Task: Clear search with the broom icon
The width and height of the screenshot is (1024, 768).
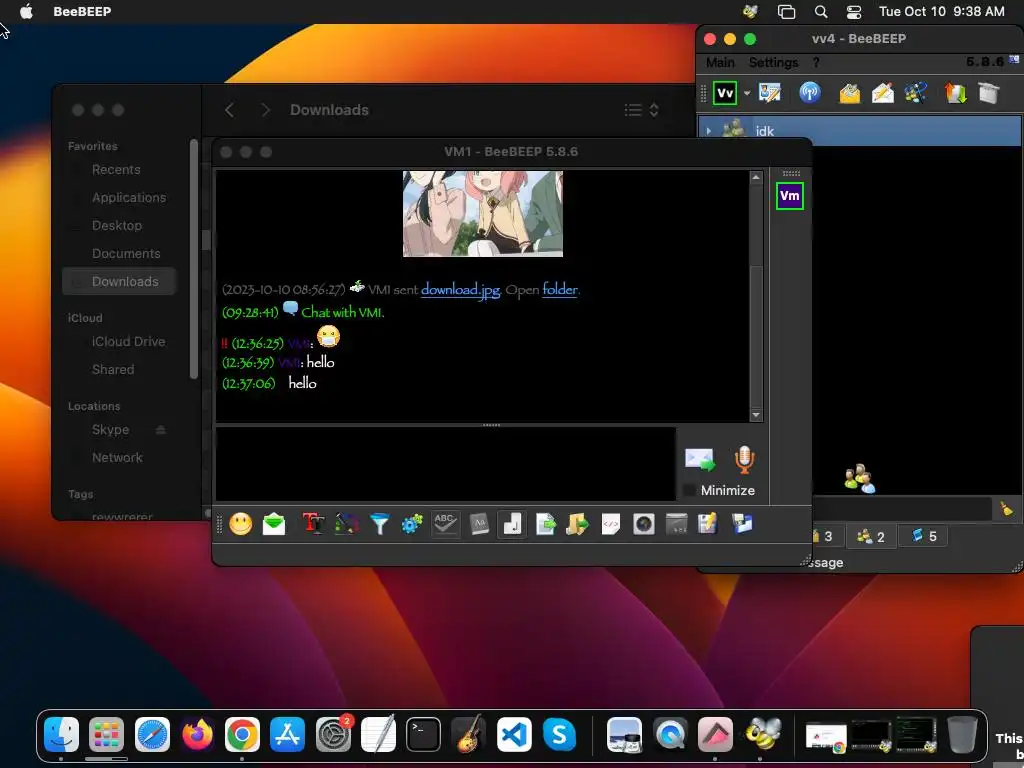Action: [1006, 509]
